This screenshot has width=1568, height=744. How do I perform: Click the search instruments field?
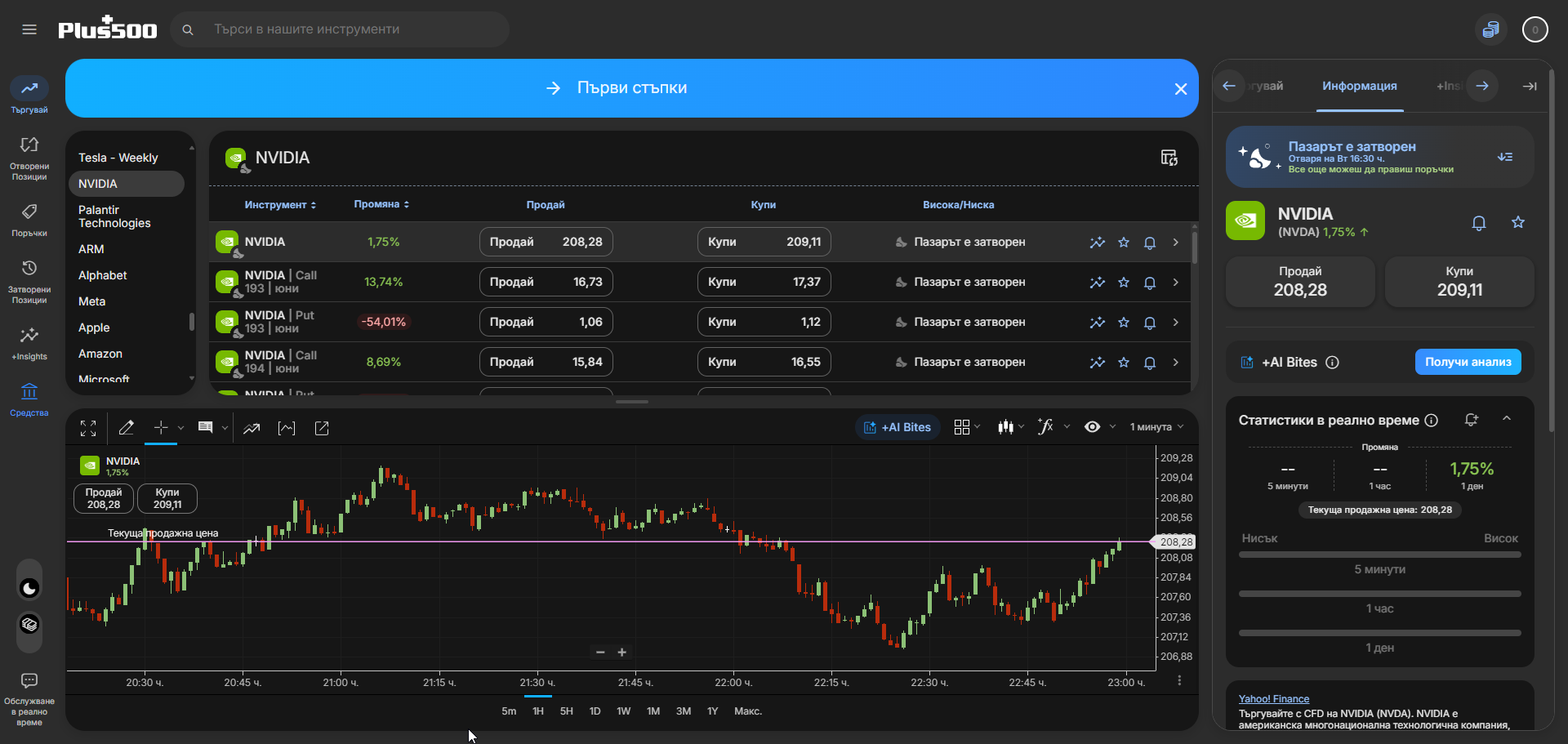tap(340, 29)
